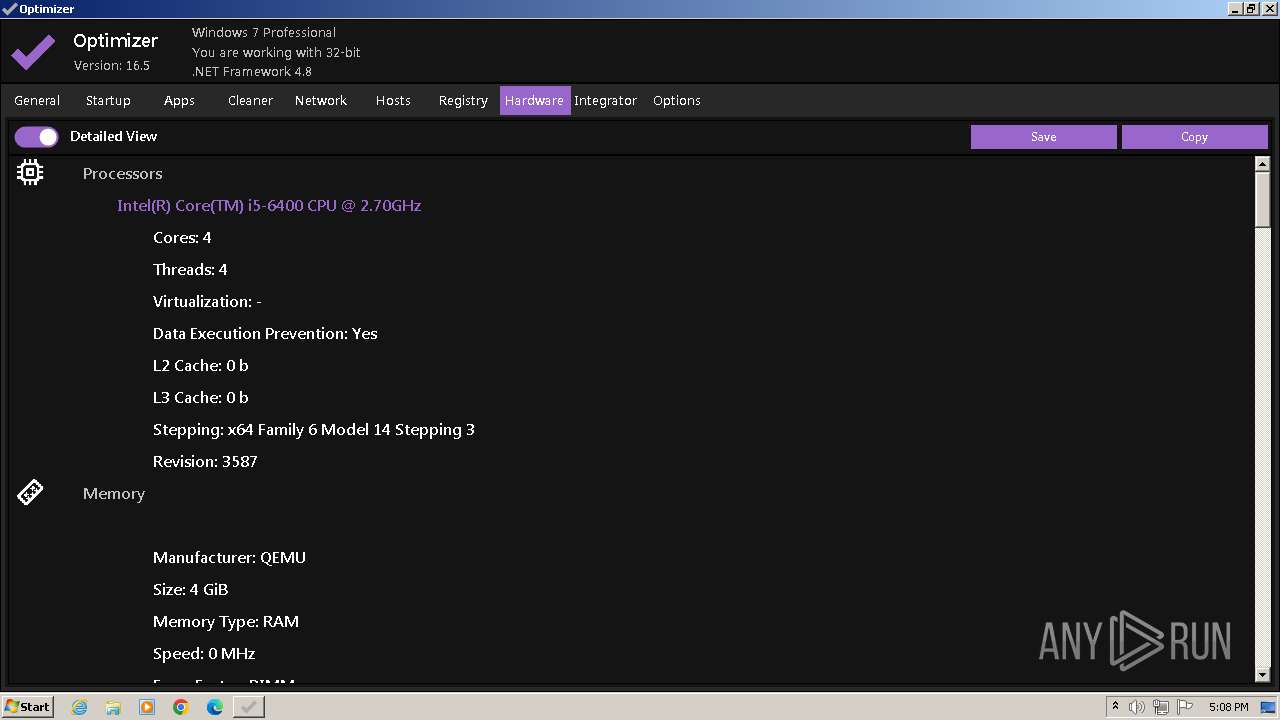Click the volume speaker tray icon
1280x720 pixels.
pos(1137,707)
